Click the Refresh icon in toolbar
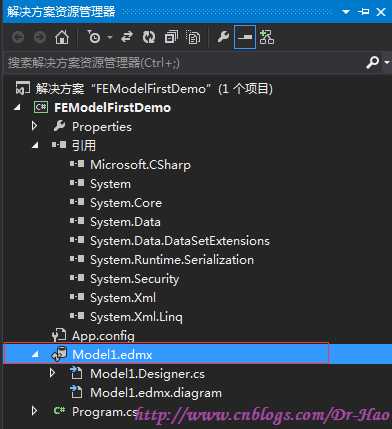Viewport: 392px width, 429px height. (x=149, y=37)
